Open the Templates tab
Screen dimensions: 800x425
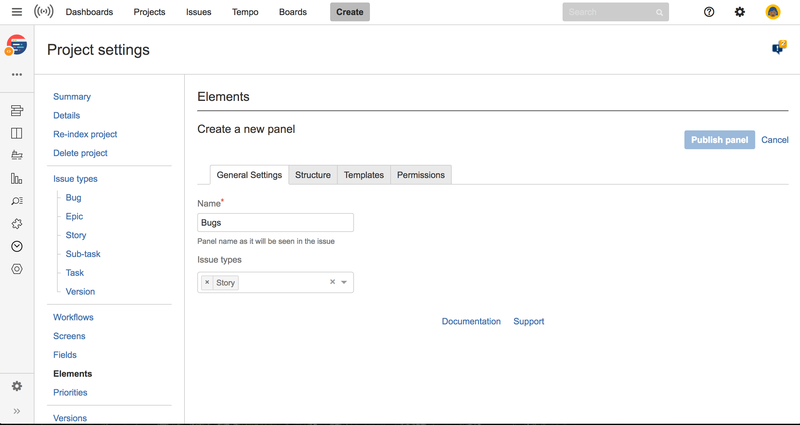(x=364, y=175)
